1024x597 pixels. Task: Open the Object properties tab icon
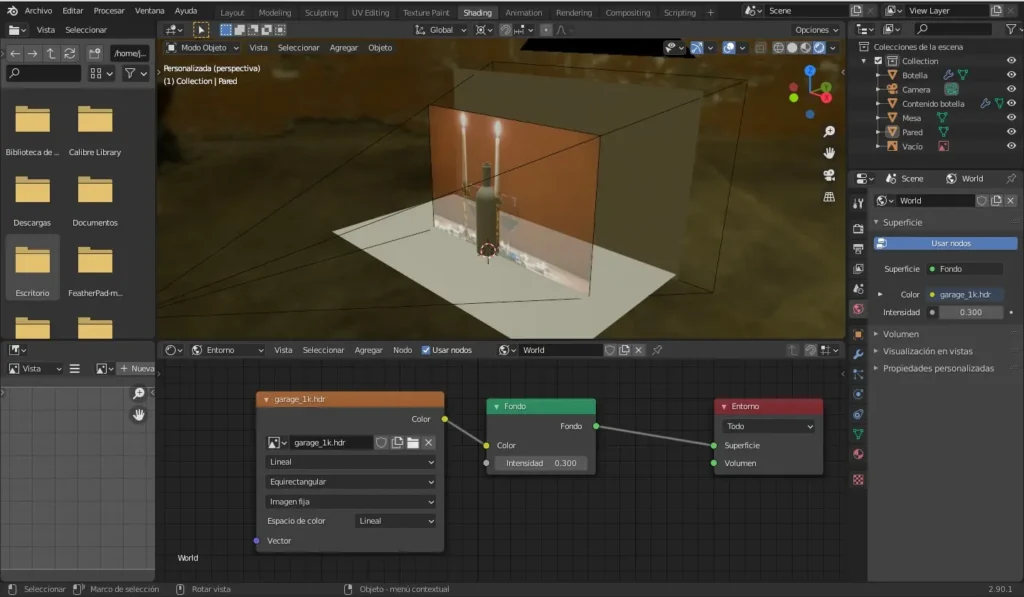tap(858, 334)
